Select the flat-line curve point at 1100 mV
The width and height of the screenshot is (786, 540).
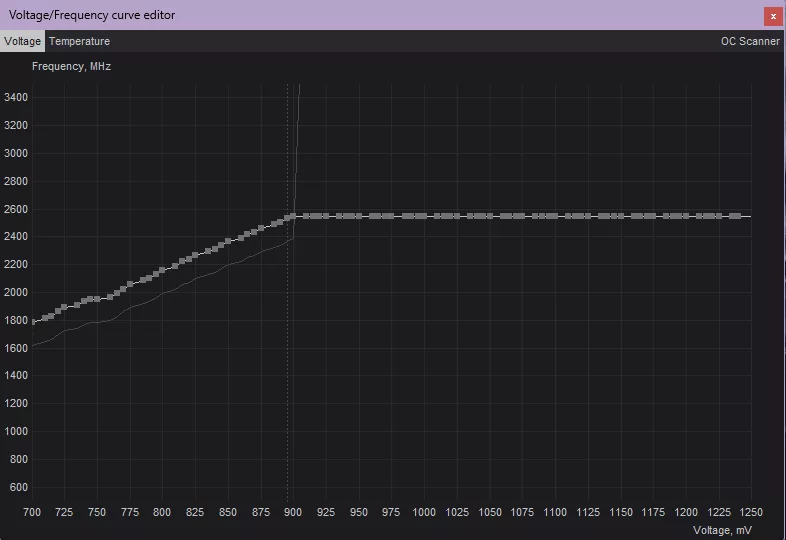pos(553,216)
